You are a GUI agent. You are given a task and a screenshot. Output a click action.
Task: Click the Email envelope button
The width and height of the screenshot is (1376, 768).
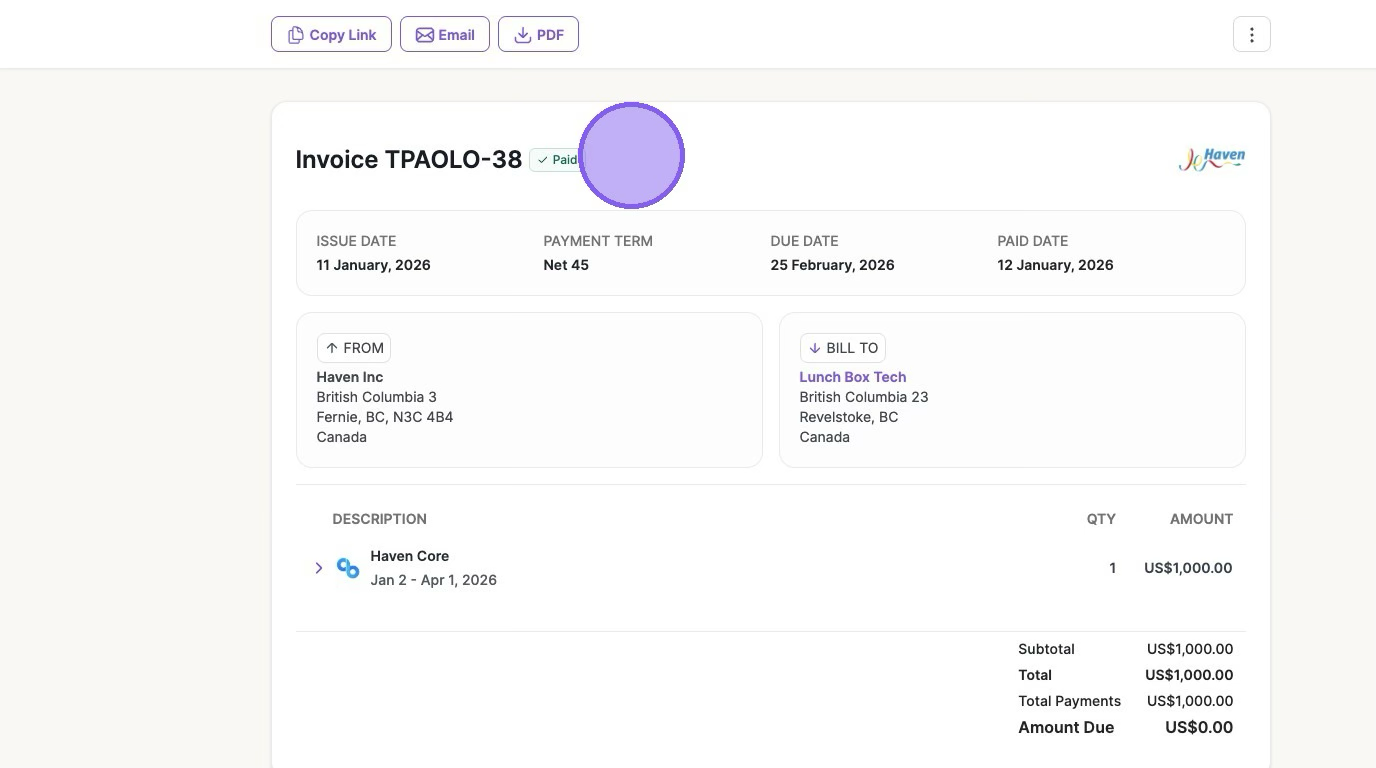(445, 35)
